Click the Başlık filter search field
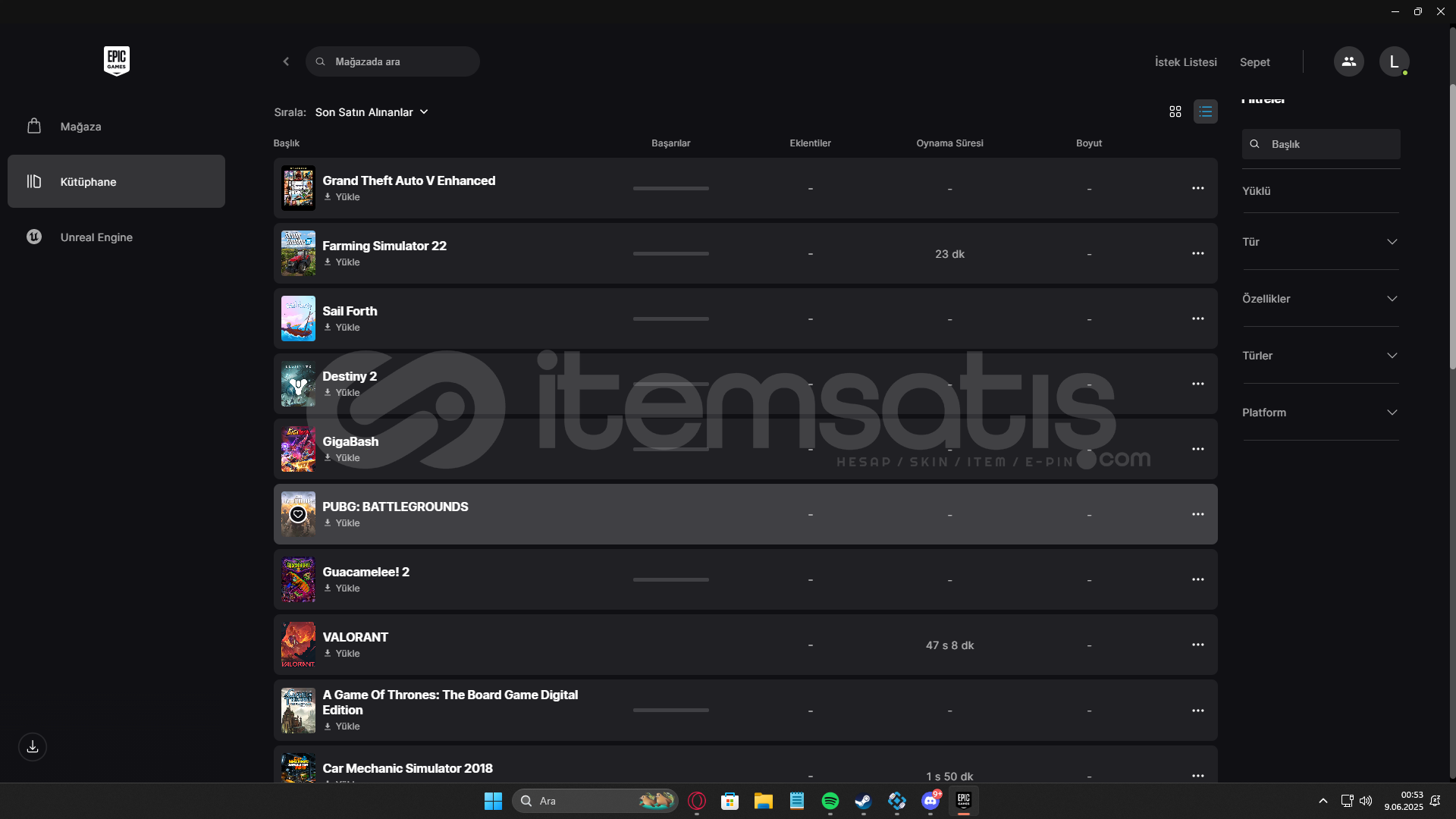Viewport: 1456px width, 819px height. pyautogui.click(x=1321, y=144)
